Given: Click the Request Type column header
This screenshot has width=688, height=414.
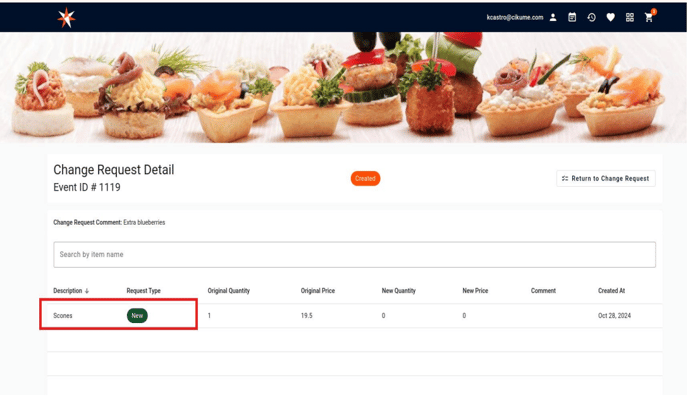Looking at the screenshot, I should click(143, 291).
